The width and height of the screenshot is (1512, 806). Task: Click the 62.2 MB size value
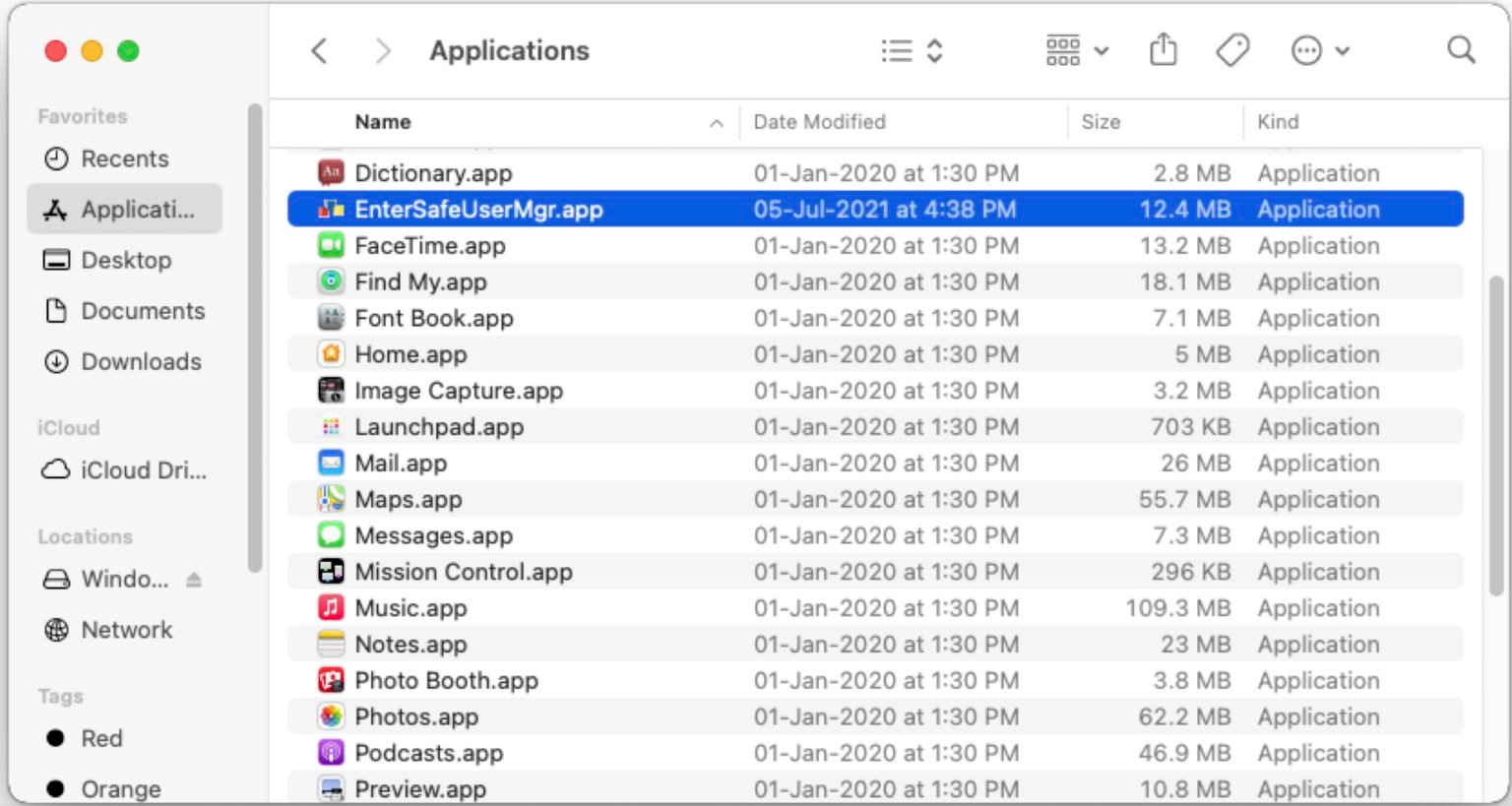(x=1185, y=716)
